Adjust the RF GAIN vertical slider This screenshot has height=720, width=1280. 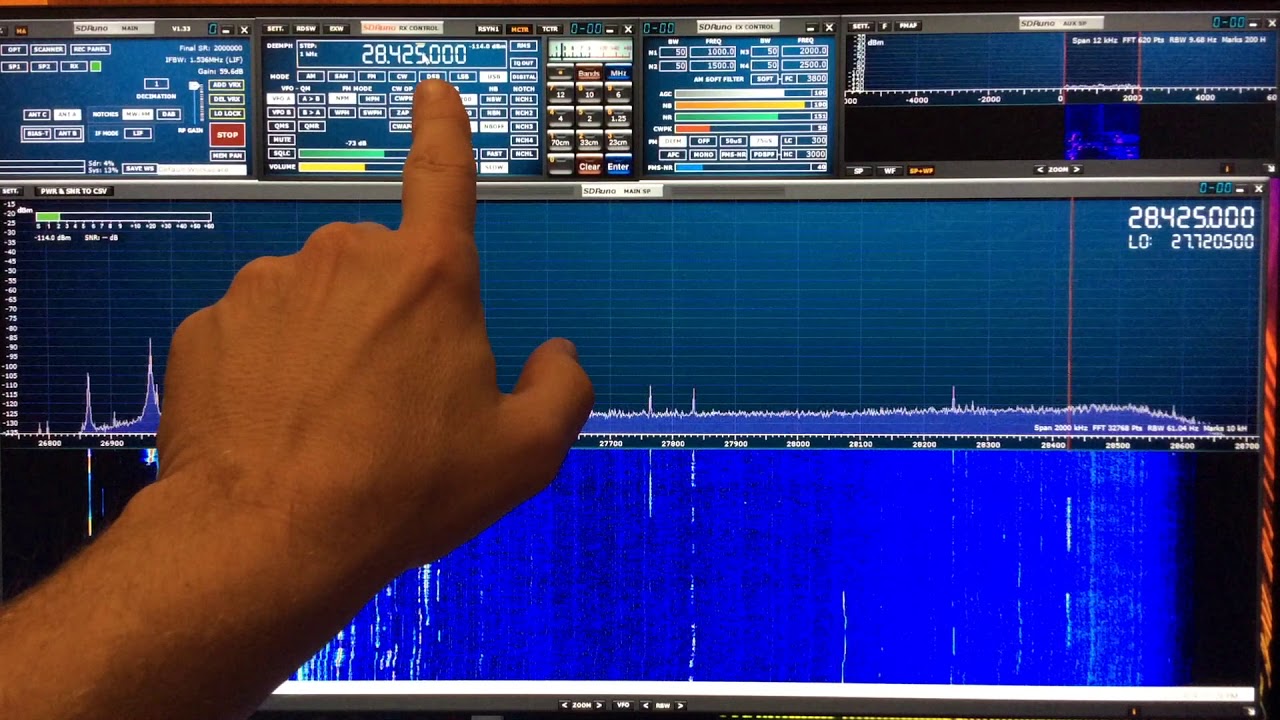coord(195,103)
